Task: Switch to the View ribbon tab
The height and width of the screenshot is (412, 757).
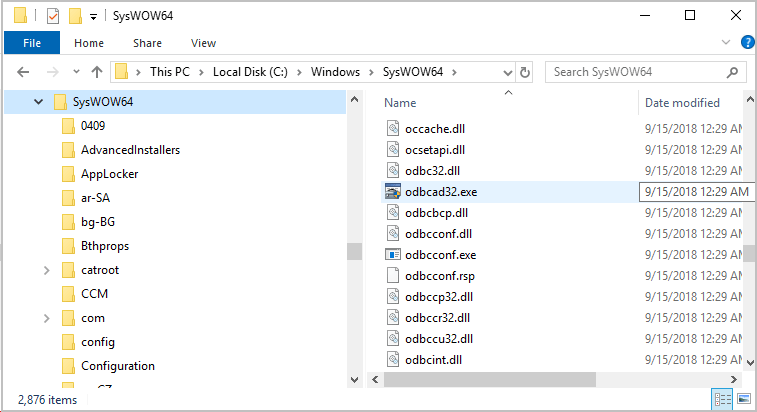Action: (203, 43)
